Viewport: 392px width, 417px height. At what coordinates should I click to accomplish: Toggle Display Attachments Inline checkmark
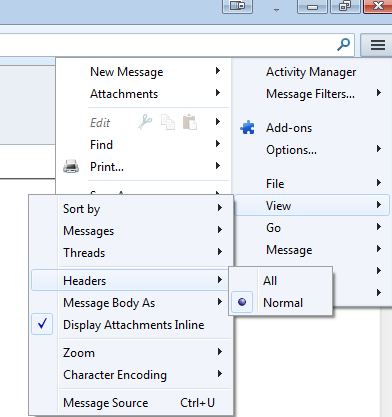coord(42,324)
